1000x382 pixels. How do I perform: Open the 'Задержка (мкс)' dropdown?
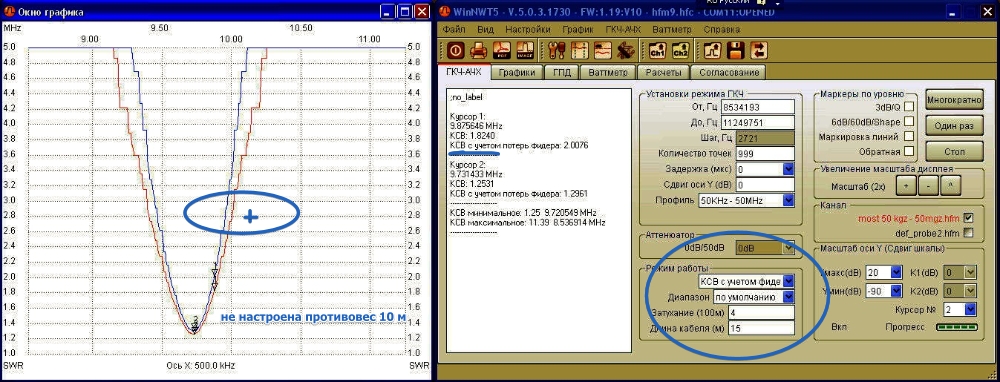click(x=788, y=169)
